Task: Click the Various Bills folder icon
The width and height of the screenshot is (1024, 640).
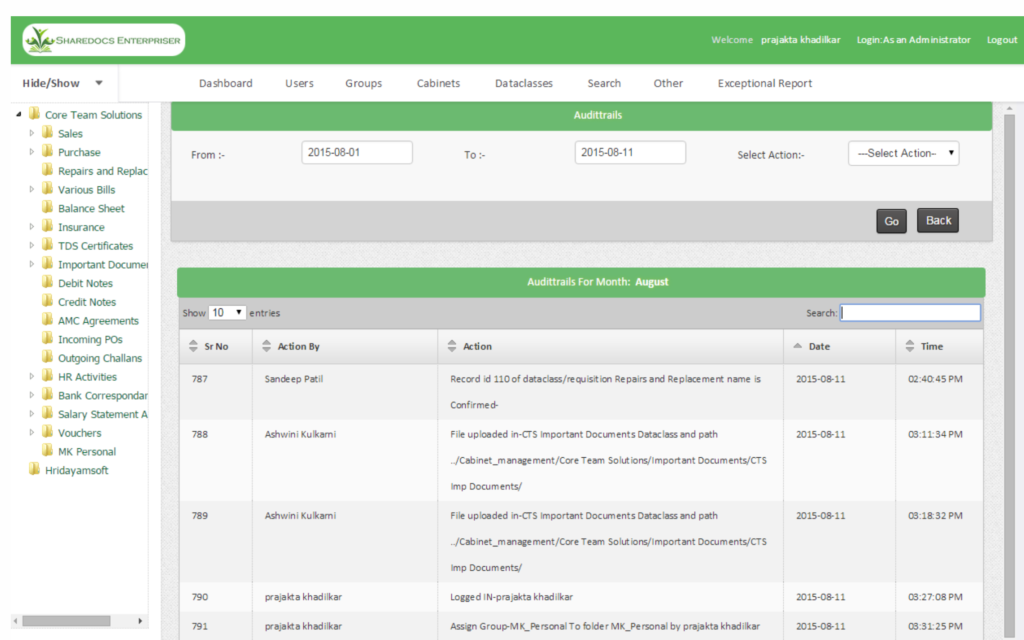Action: (x=48, y=189)
